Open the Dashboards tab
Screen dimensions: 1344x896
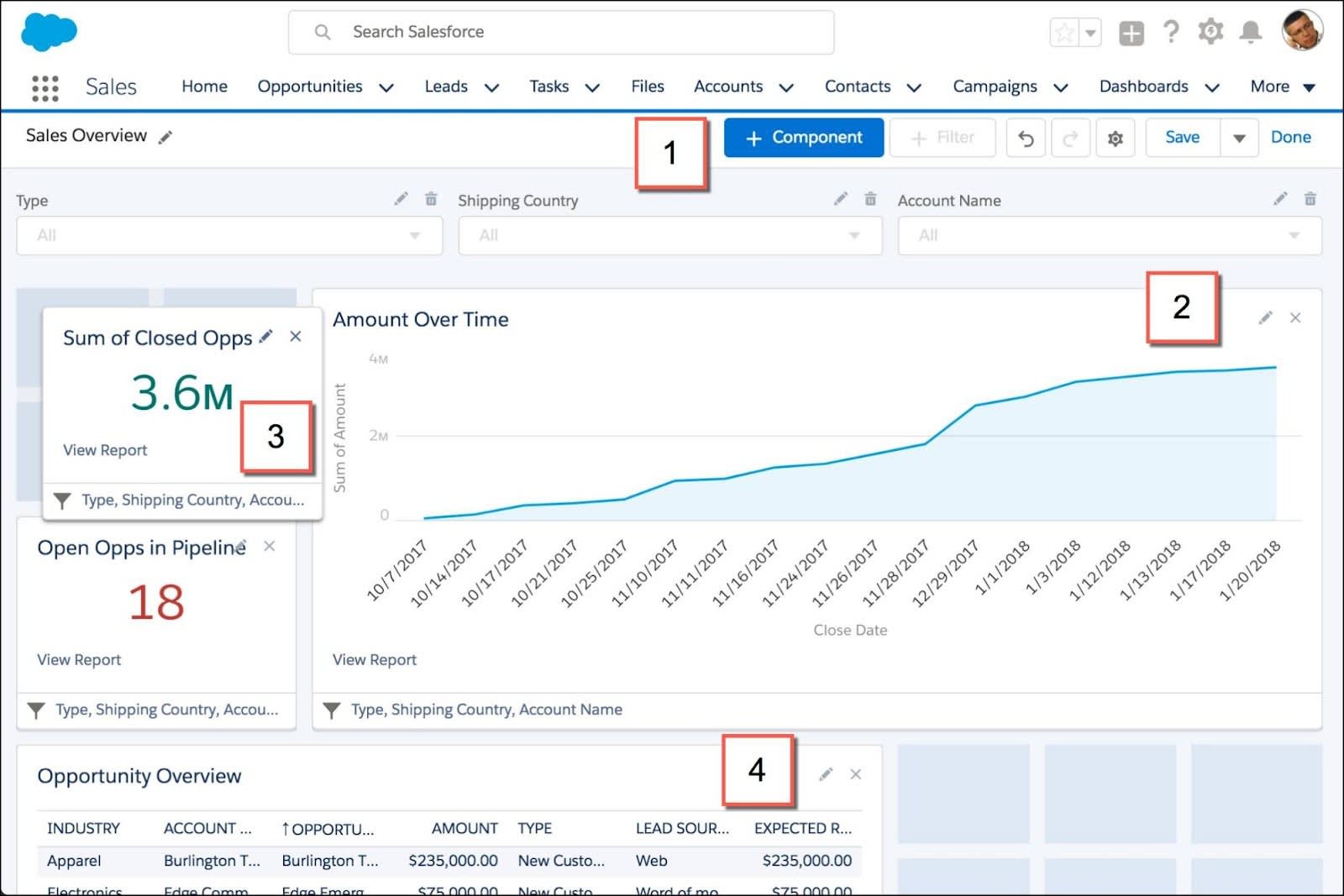1143,86
